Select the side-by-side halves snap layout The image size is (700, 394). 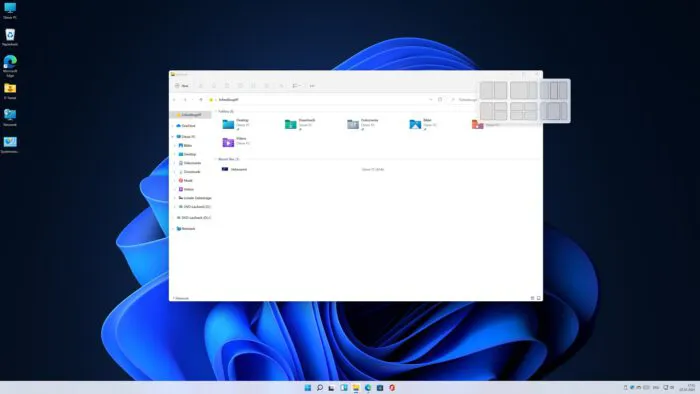493,91
